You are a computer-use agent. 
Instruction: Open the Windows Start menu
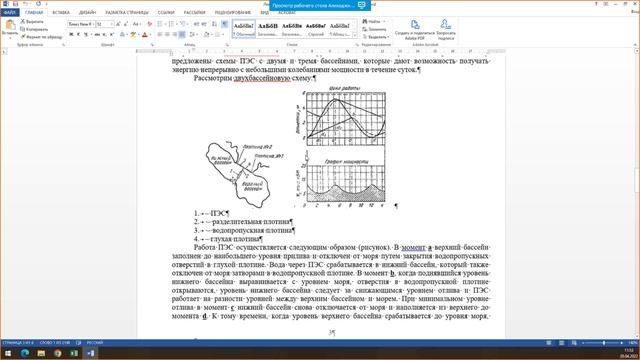pos(8,353)
